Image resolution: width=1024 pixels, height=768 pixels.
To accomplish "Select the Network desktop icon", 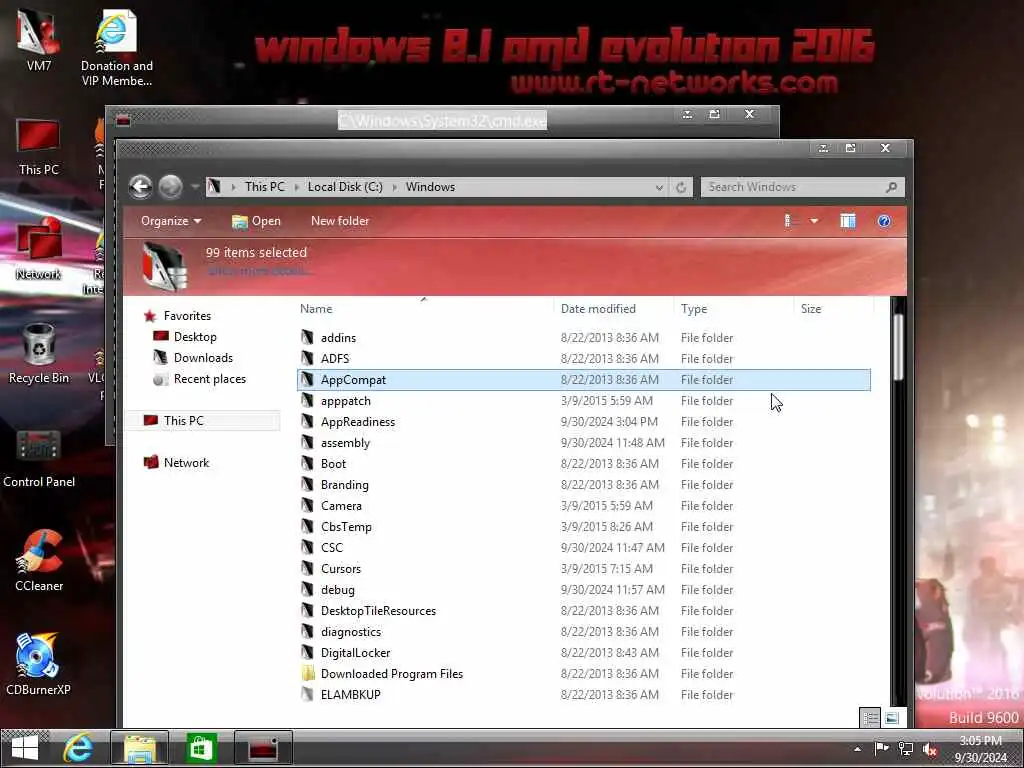I will (x=39, y=250).
